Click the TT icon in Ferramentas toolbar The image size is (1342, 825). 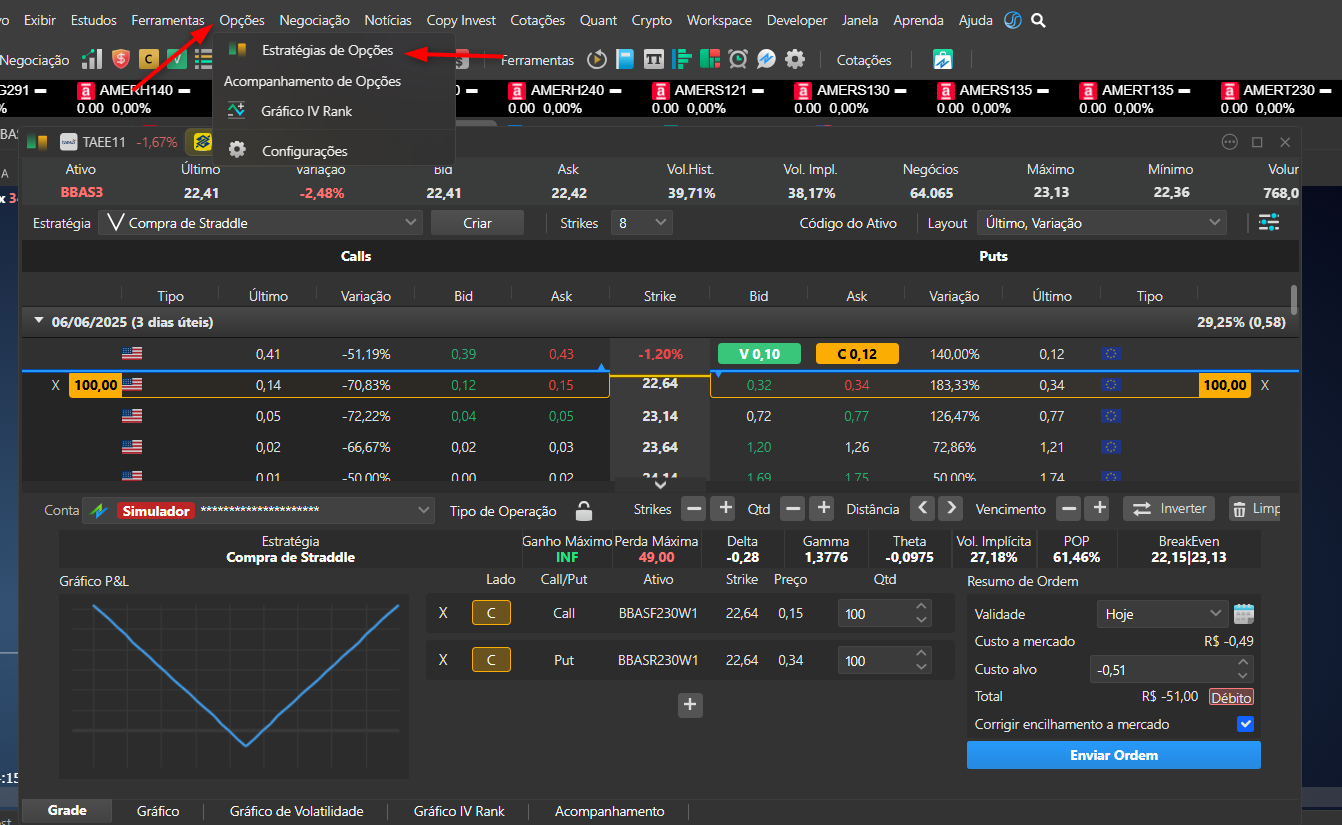pos(654,60)
